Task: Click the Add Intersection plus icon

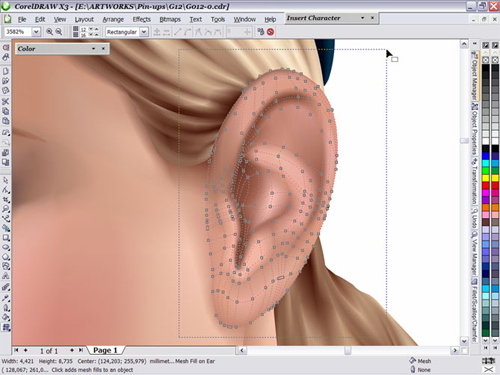Action: [x=157, y=32]
